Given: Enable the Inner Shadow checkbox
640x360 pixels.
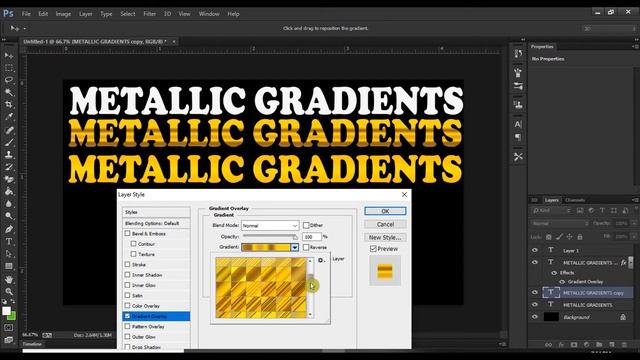Looking at the screenshot, I should click(x=127, y=275).
